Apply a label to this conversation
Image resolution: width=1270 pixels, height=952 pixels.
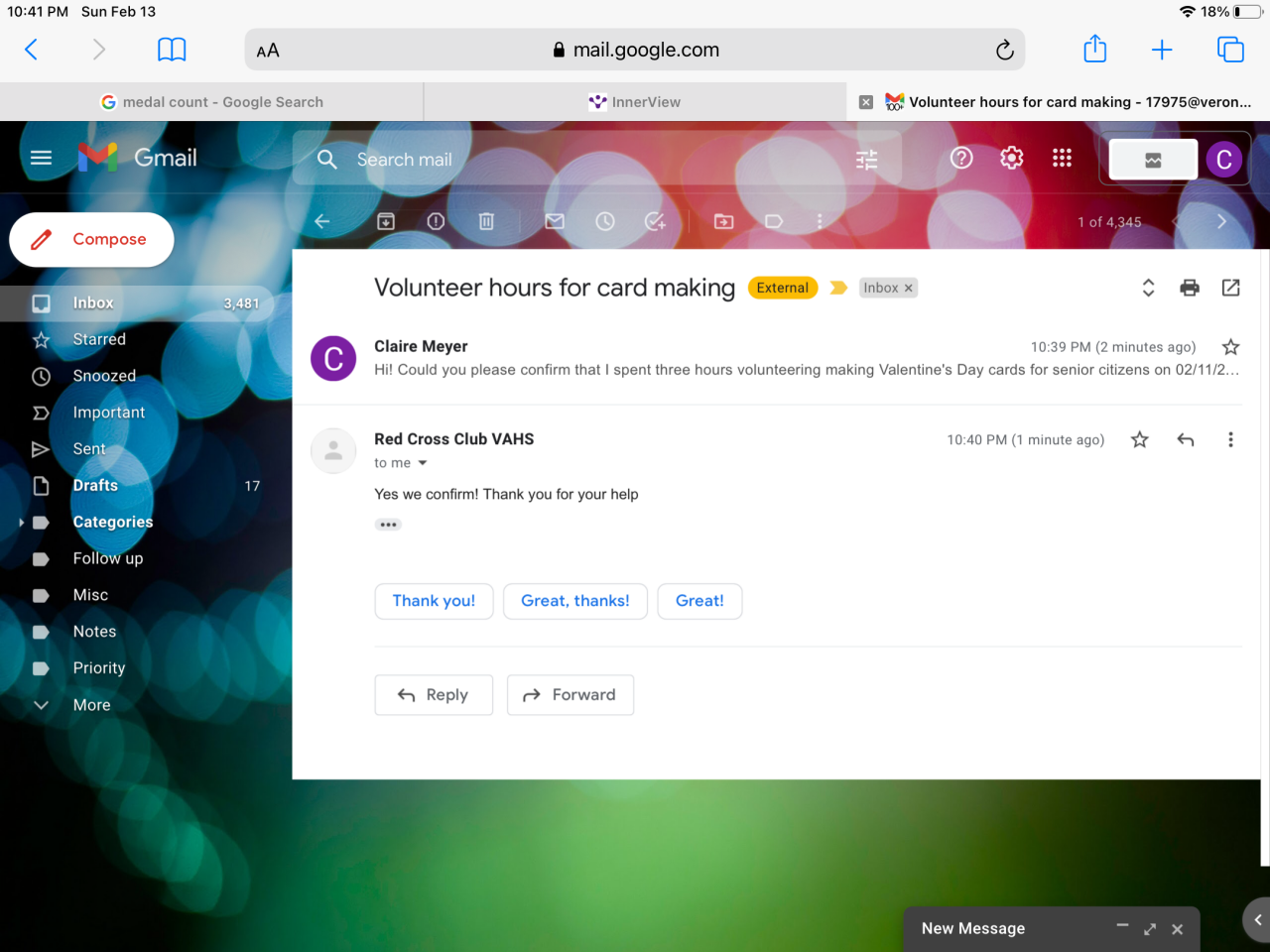pyautogui.click(x=774, y=221)
